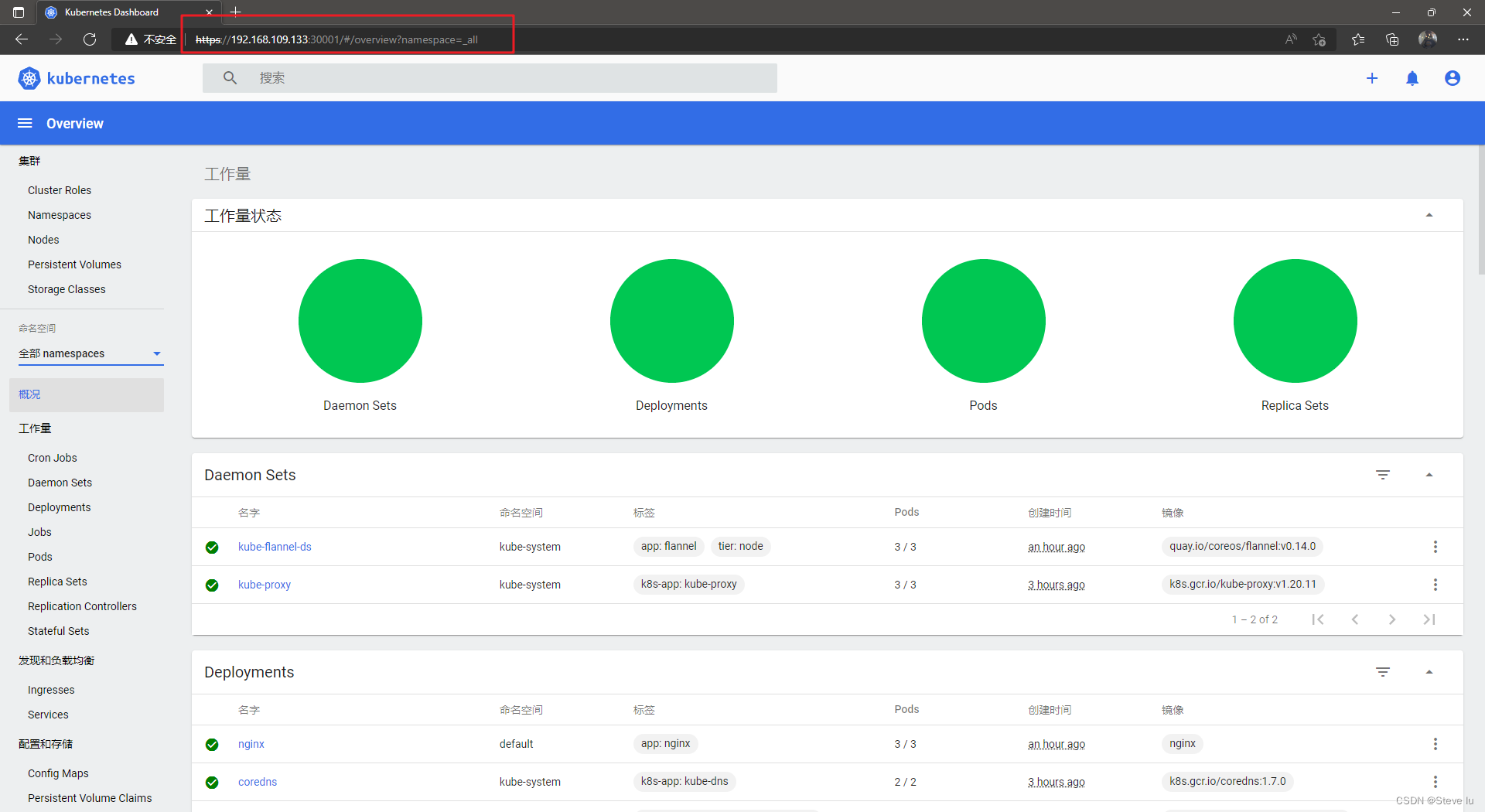Open the notifications bell
The width and height of the screenshot is (1485, 812).
coord(1412,78)
